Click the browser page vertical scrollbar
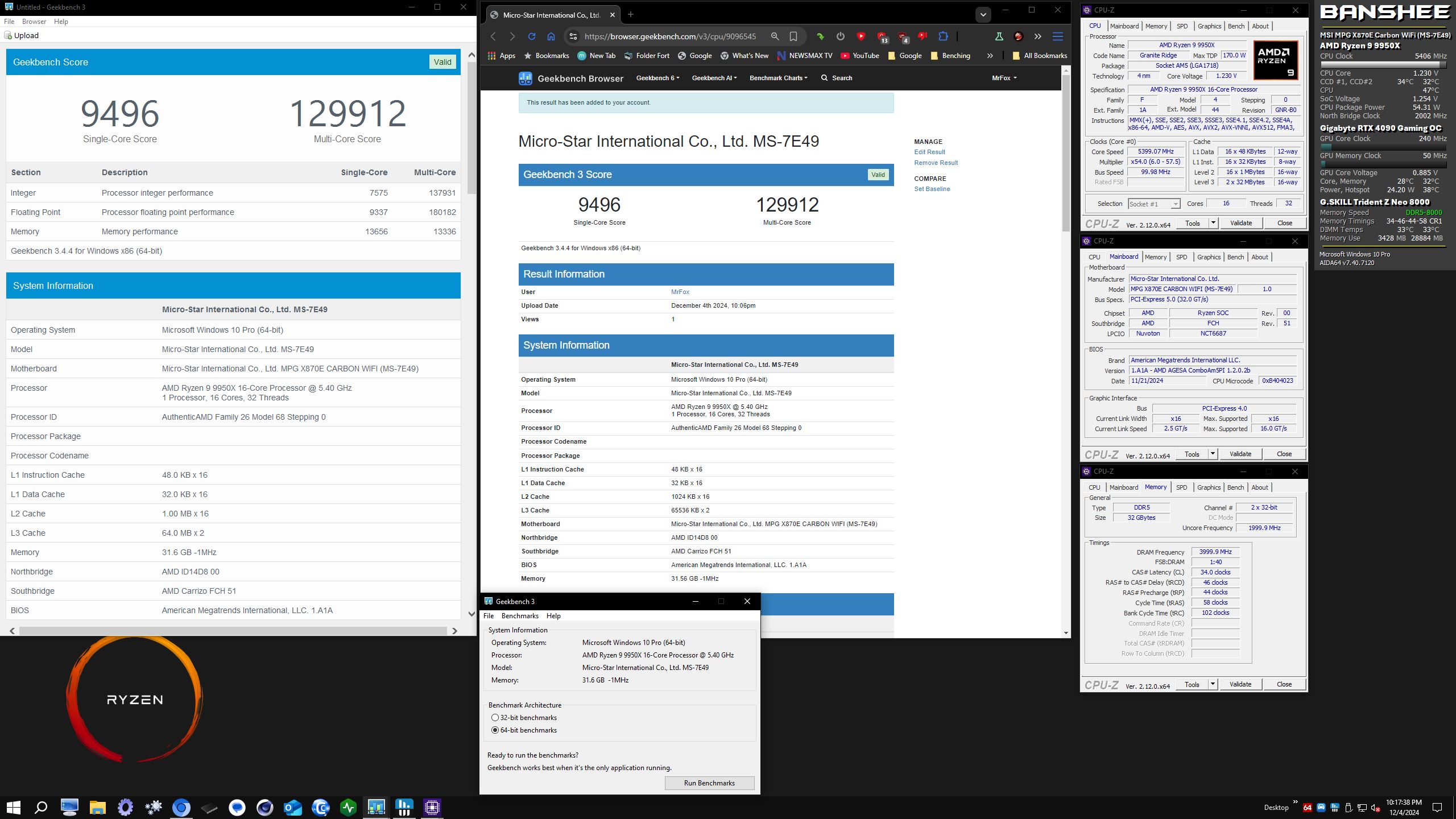The image size is (1456, 819). pos(1065,154)
